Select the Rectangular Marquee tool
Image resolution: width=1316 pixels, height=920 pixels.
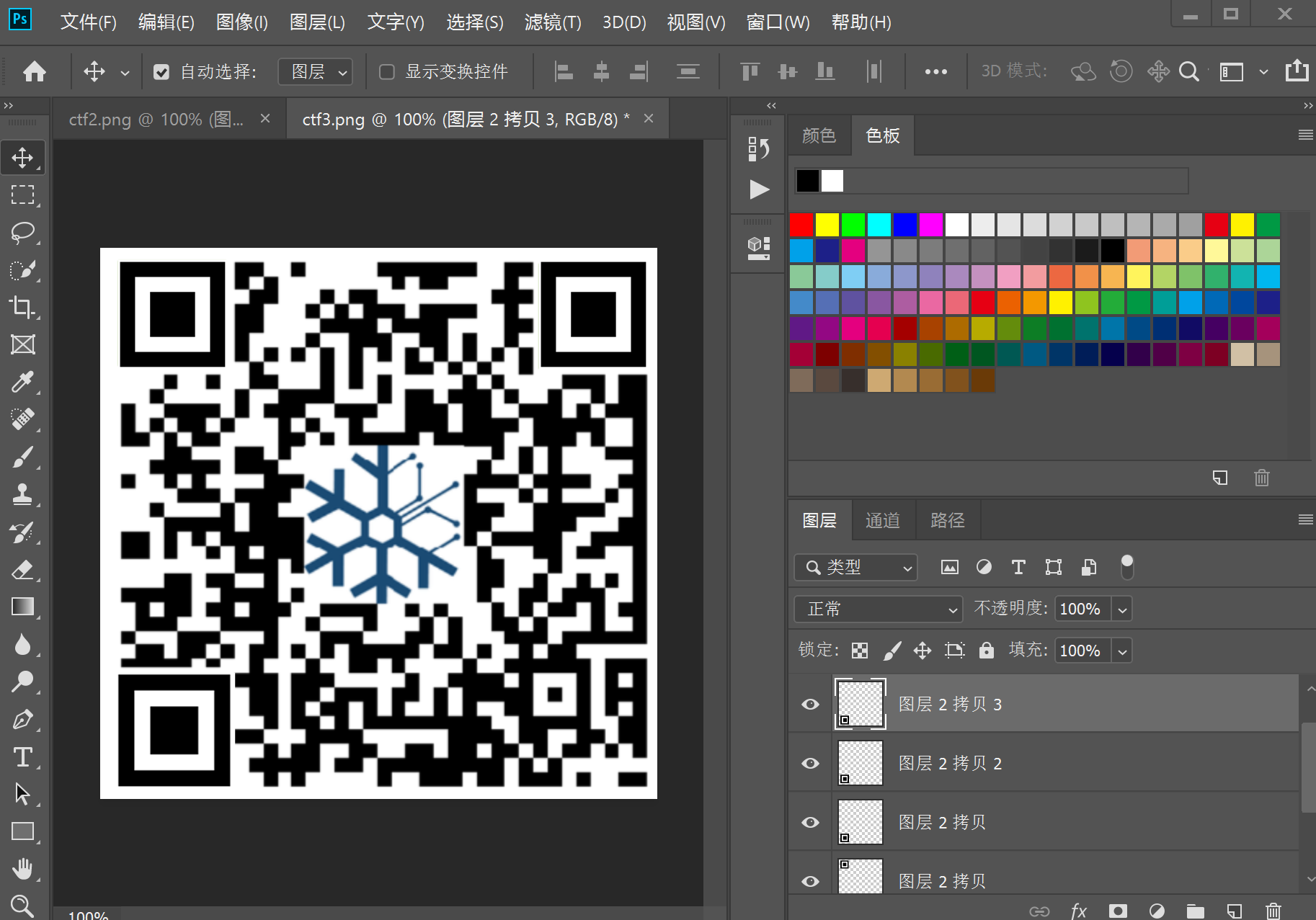[22, 195]
